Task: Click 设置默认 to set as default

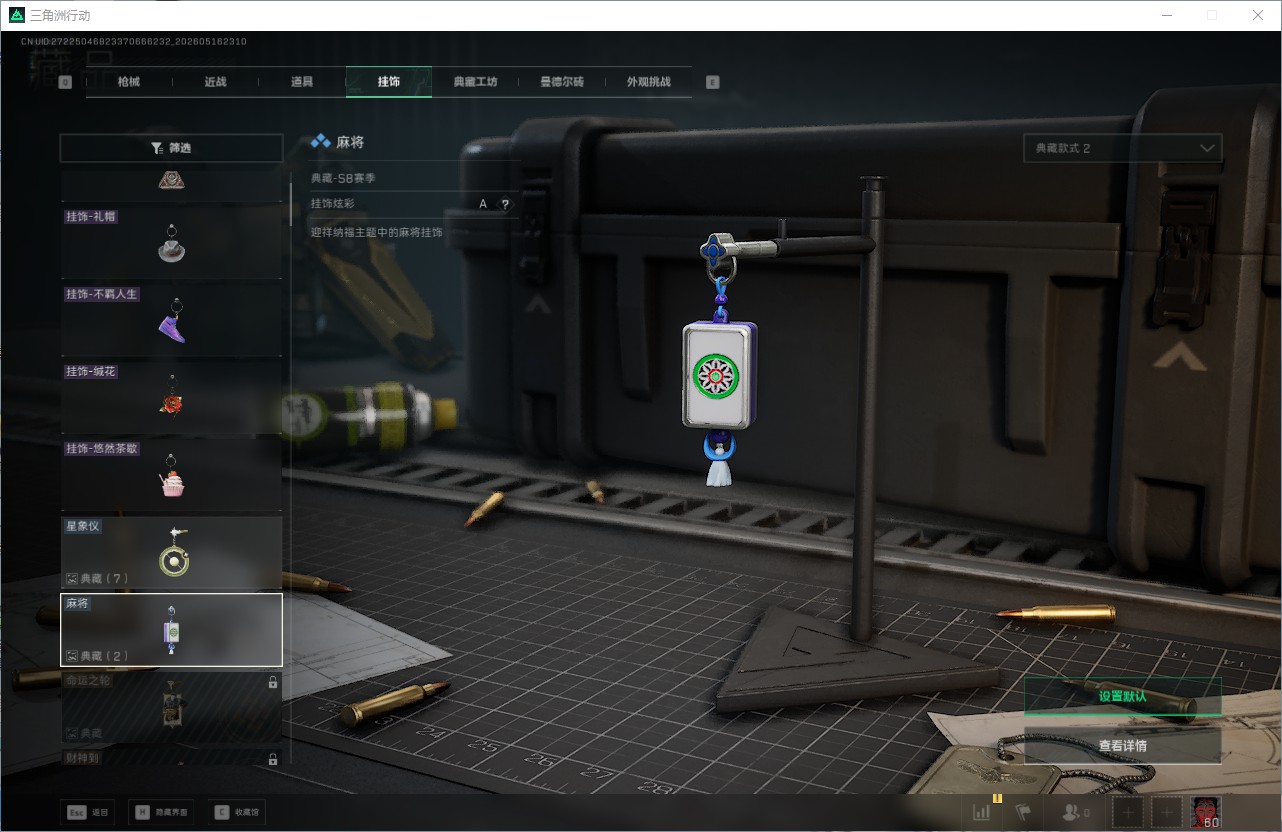Action: tap(1122, 696)
